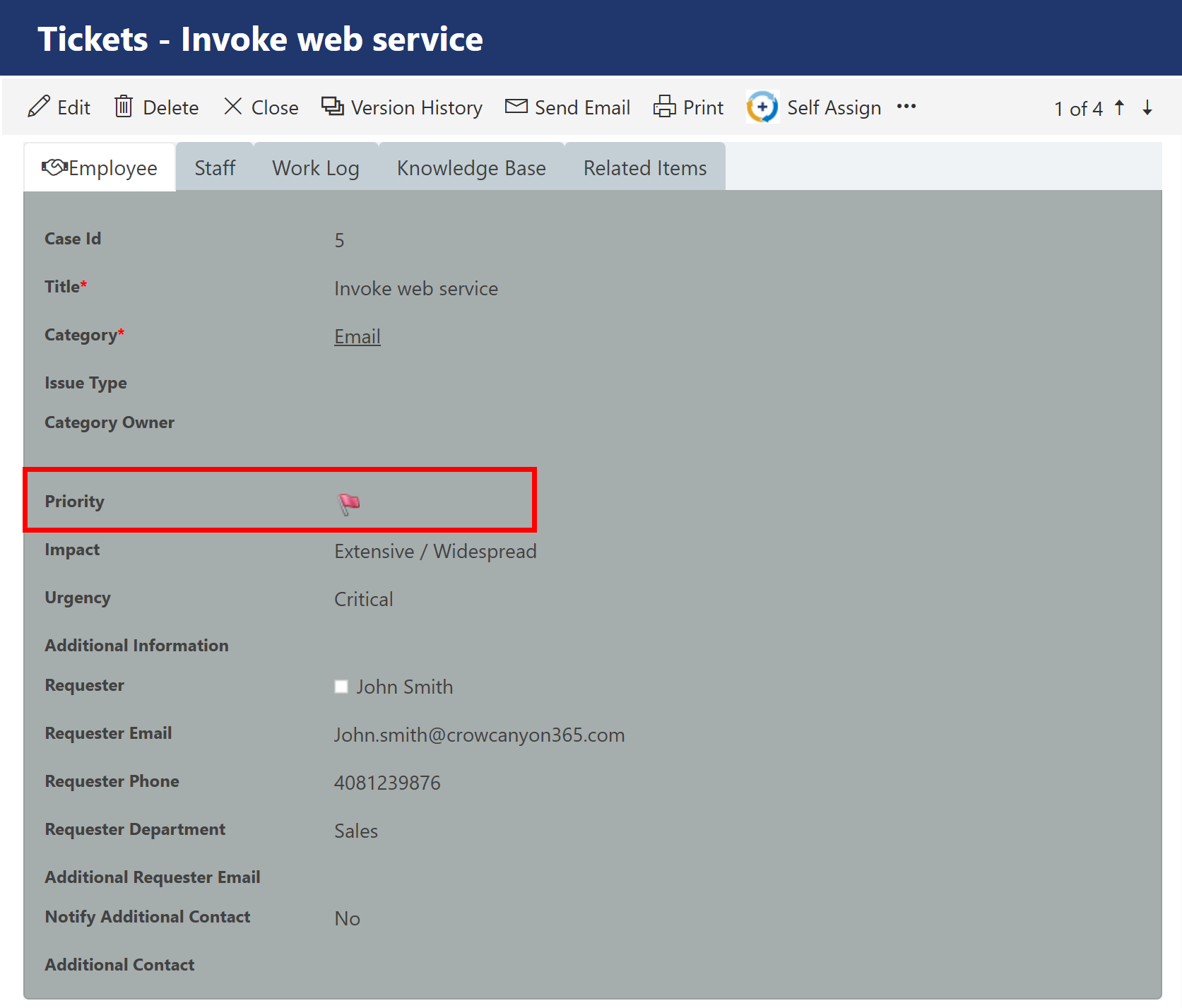The height and width of the screenshot is (1008, 1182).
Task: Click the 'Title' field label
Action: tap(66, 287)
